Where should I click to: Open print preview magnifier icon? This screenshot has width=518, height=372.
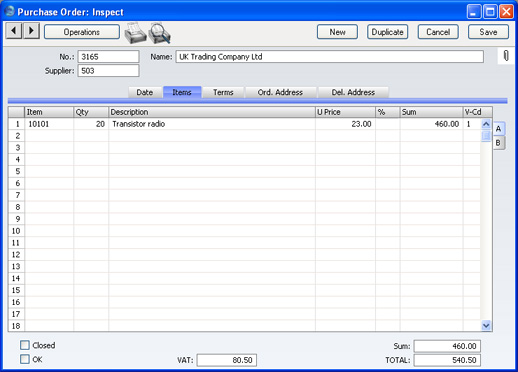tap(160, 33)
